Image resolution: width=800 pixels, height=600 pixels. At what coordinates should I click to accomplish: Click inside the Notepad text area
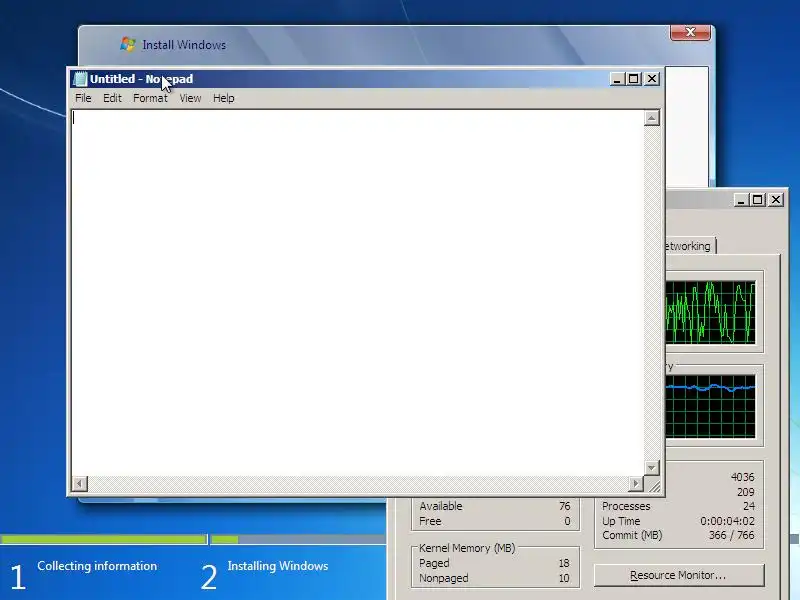pos(357,292)
